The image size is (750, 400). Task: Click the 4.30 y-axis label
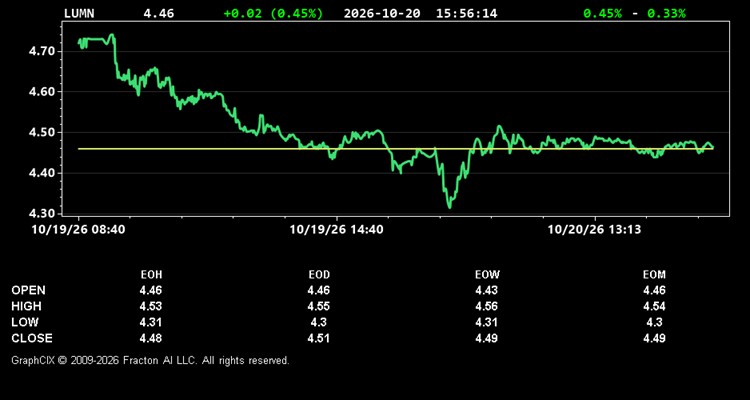point(41,214)
